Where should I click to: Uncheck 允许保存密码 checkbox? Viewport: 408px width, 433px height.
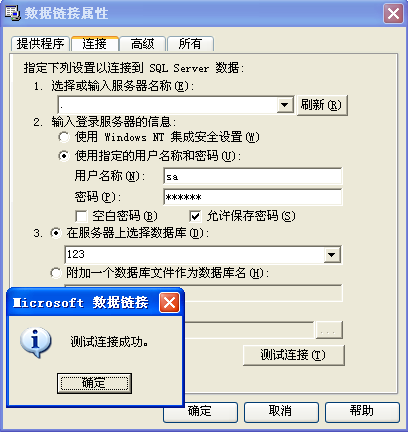click(x=195, y=216)
